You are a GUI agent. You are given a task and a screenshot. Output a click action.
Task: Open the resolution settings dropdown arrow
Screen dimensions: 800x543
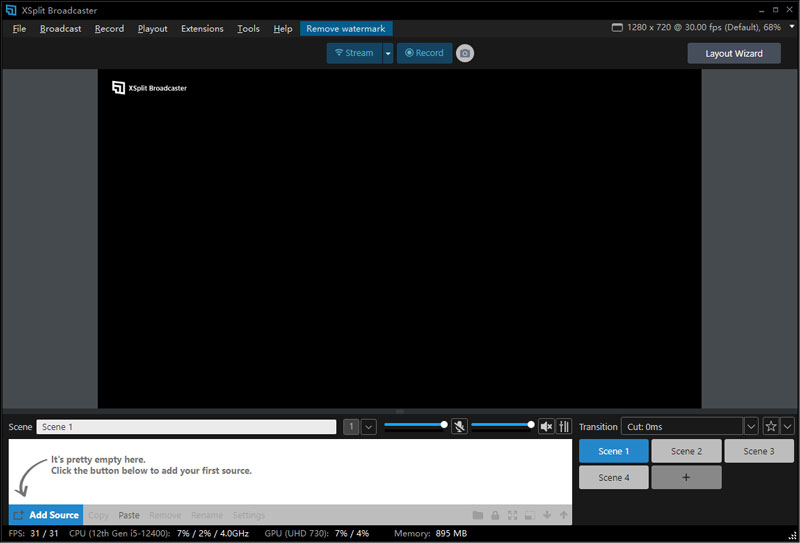click(x=792, y=28)
